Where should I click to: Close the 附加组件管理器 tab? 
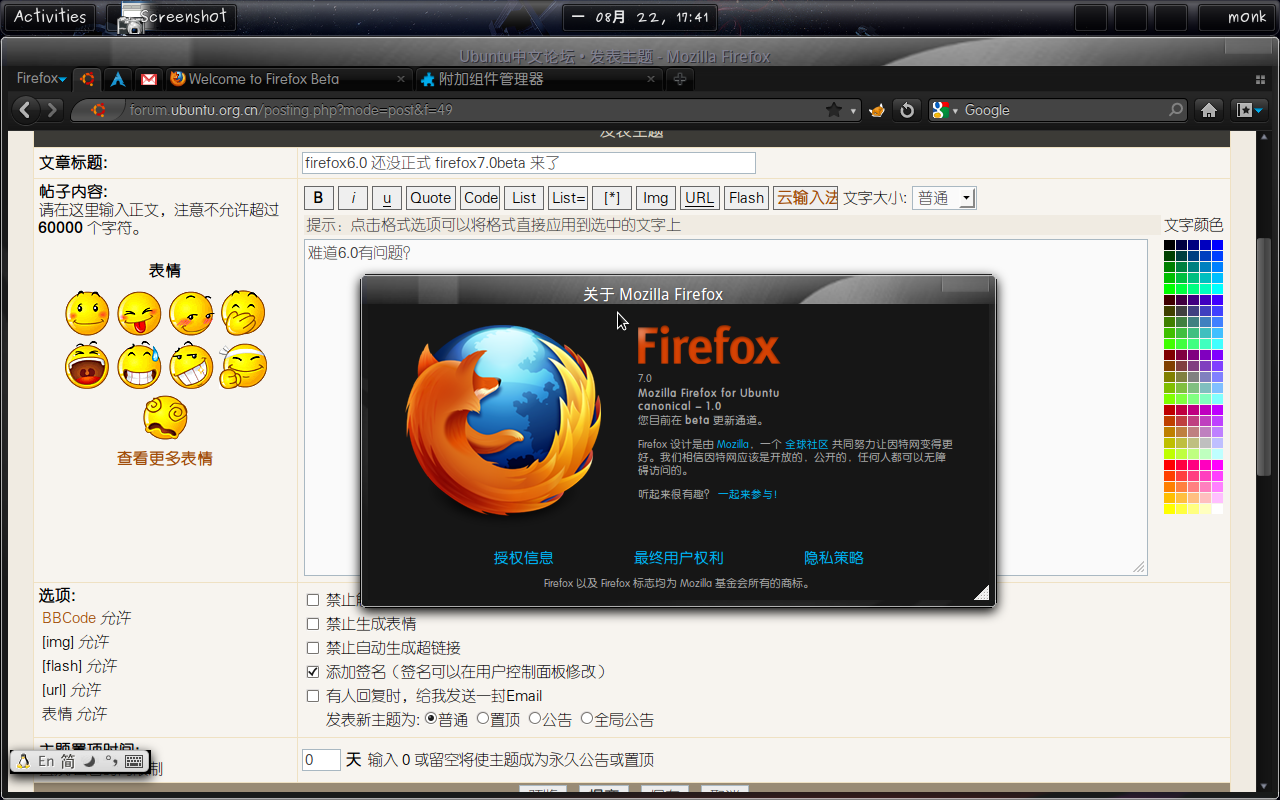pyautogui.click(x=651, y=79)
